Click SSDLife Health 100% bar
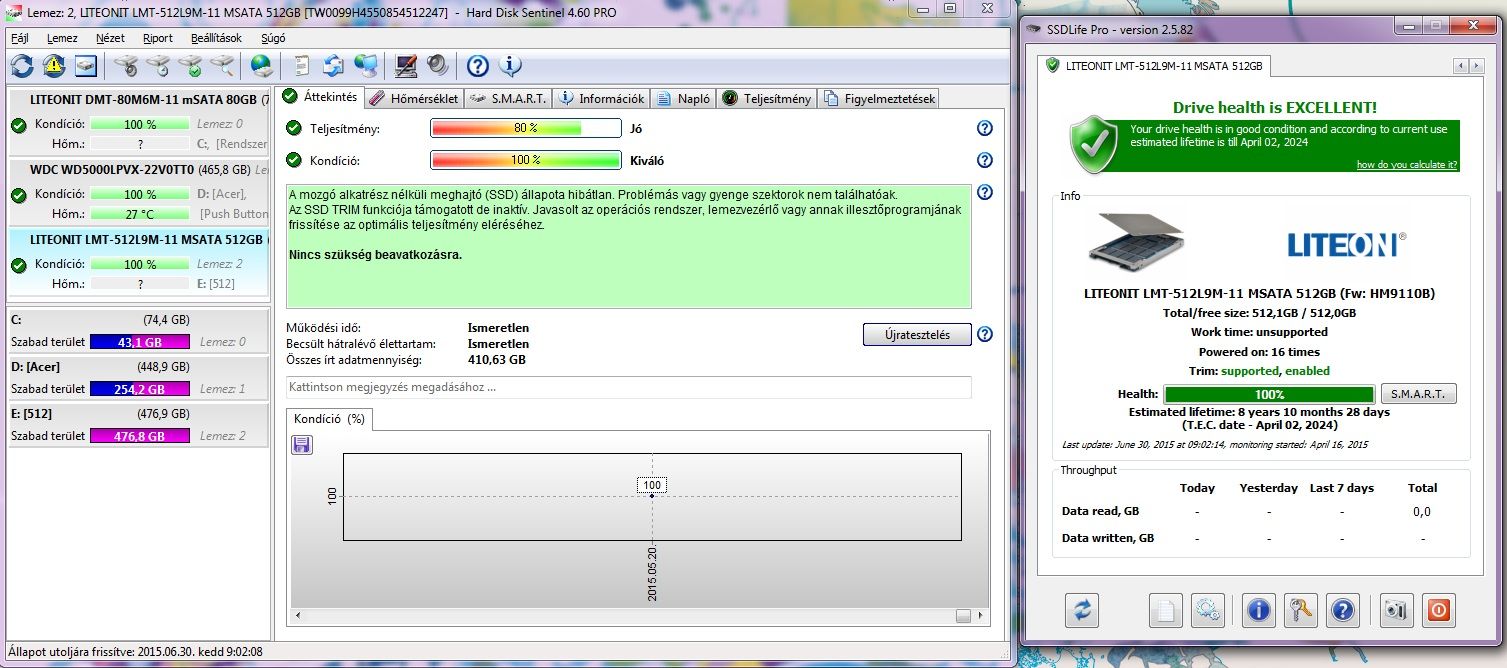This screenshot has height=668, width=1507. pos(1269,394)
